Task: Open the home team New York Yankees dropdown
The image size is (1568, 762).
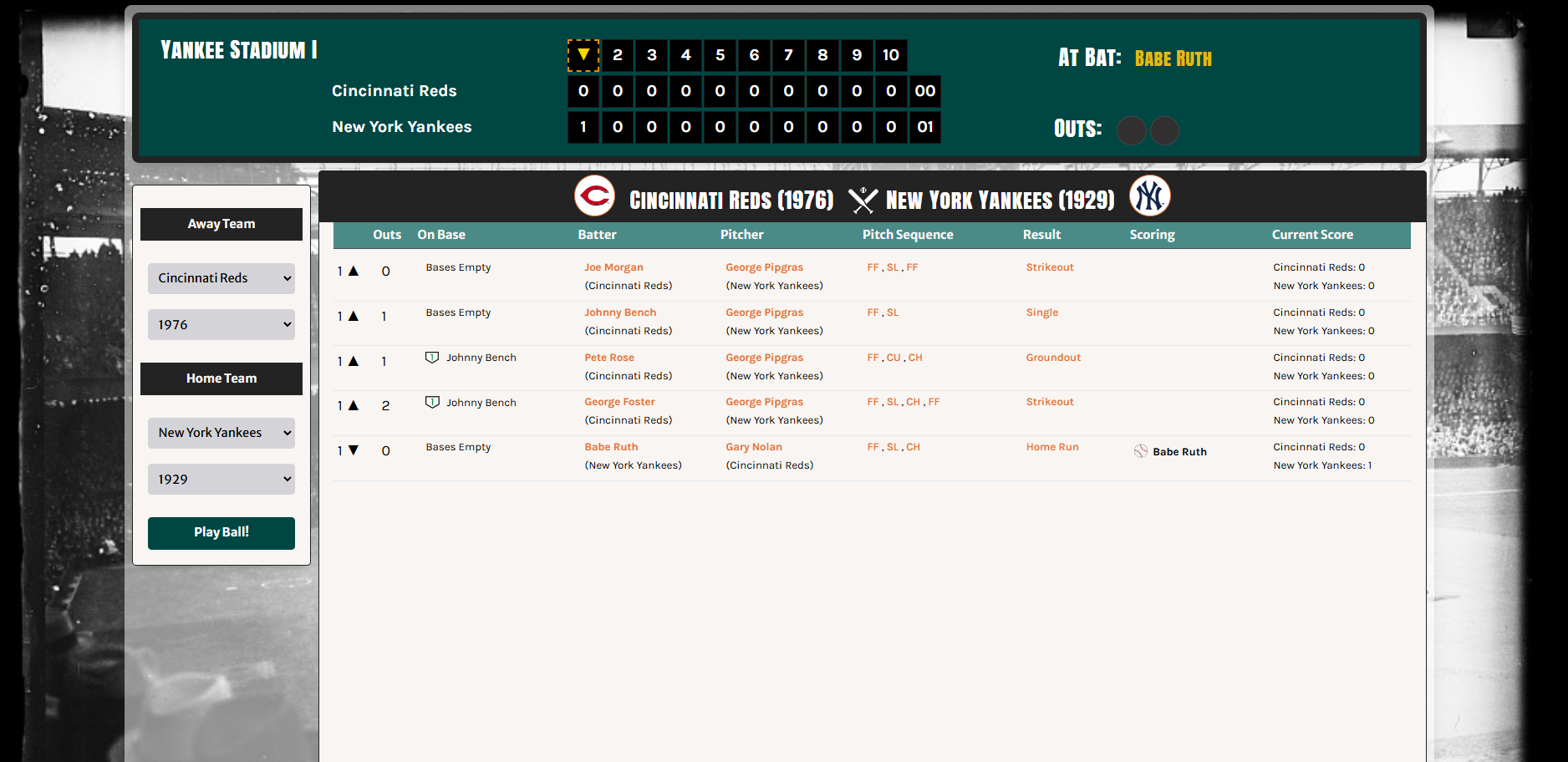Action: point(221,433)
